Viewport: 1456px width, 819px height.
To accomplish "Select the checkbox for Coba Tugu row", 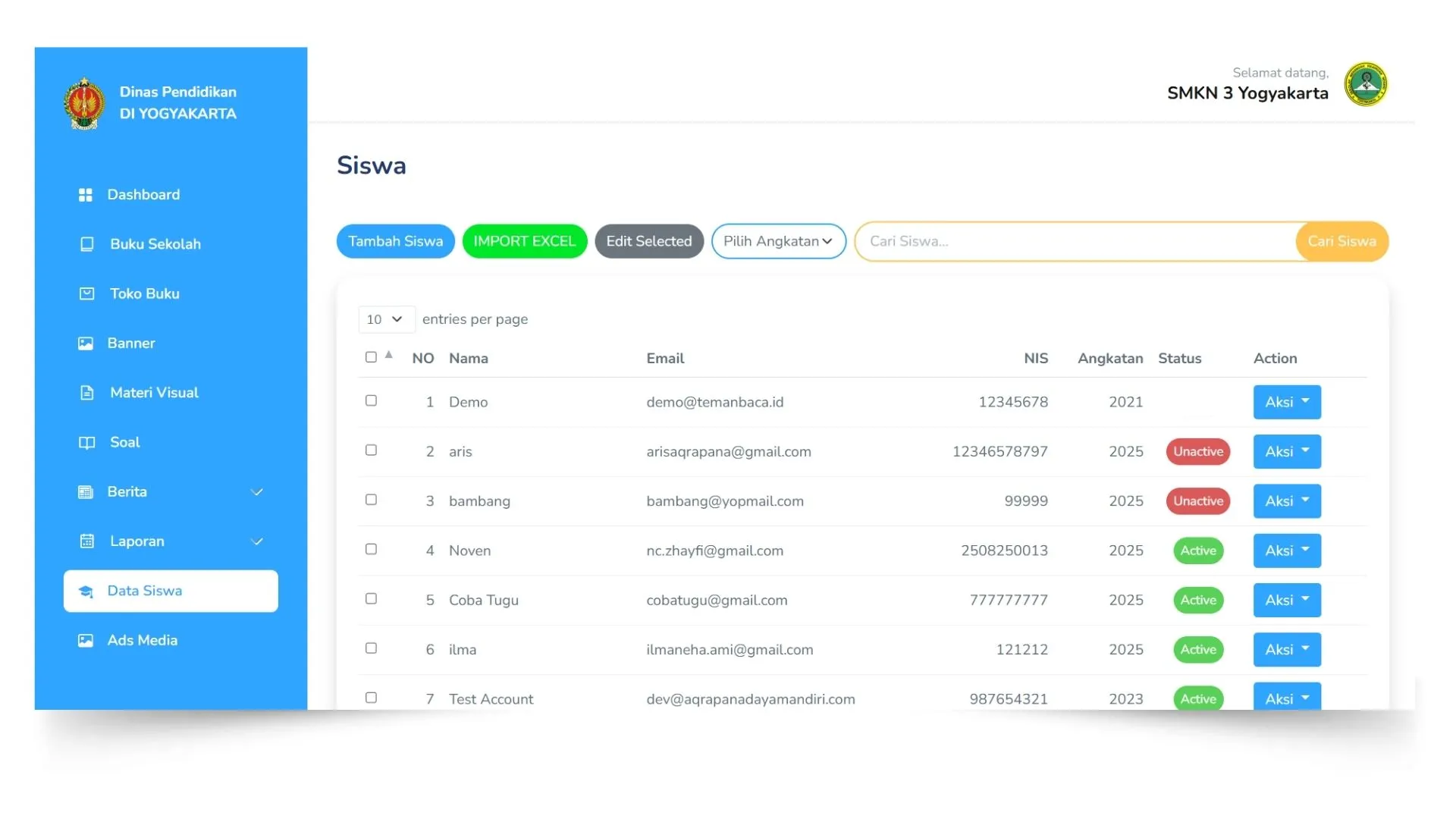I will 371,599.
